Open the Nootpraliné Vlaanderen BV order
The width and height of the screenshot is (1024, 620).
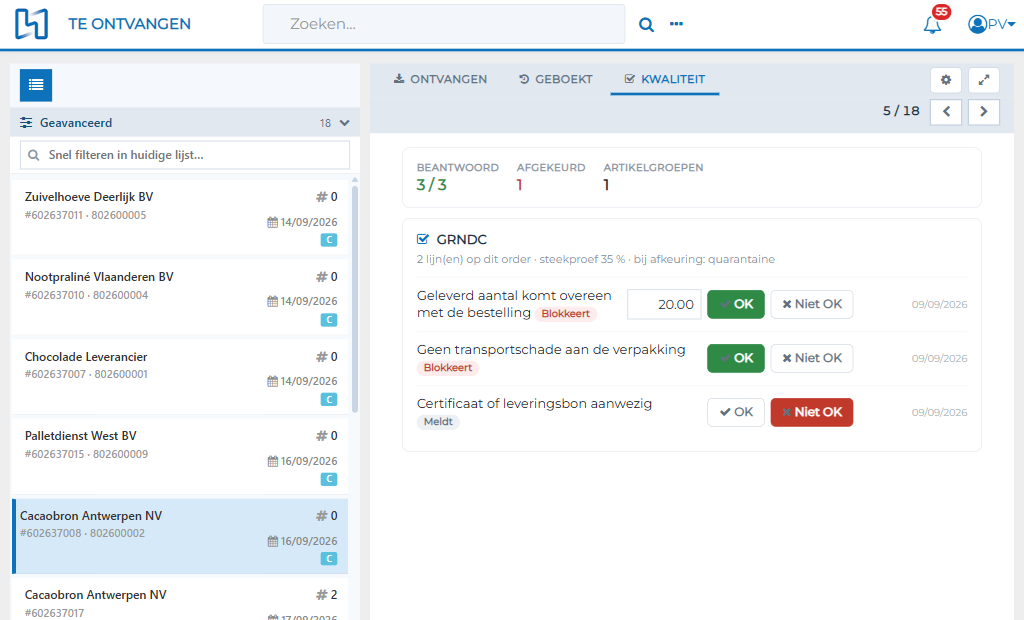point(180,297)
